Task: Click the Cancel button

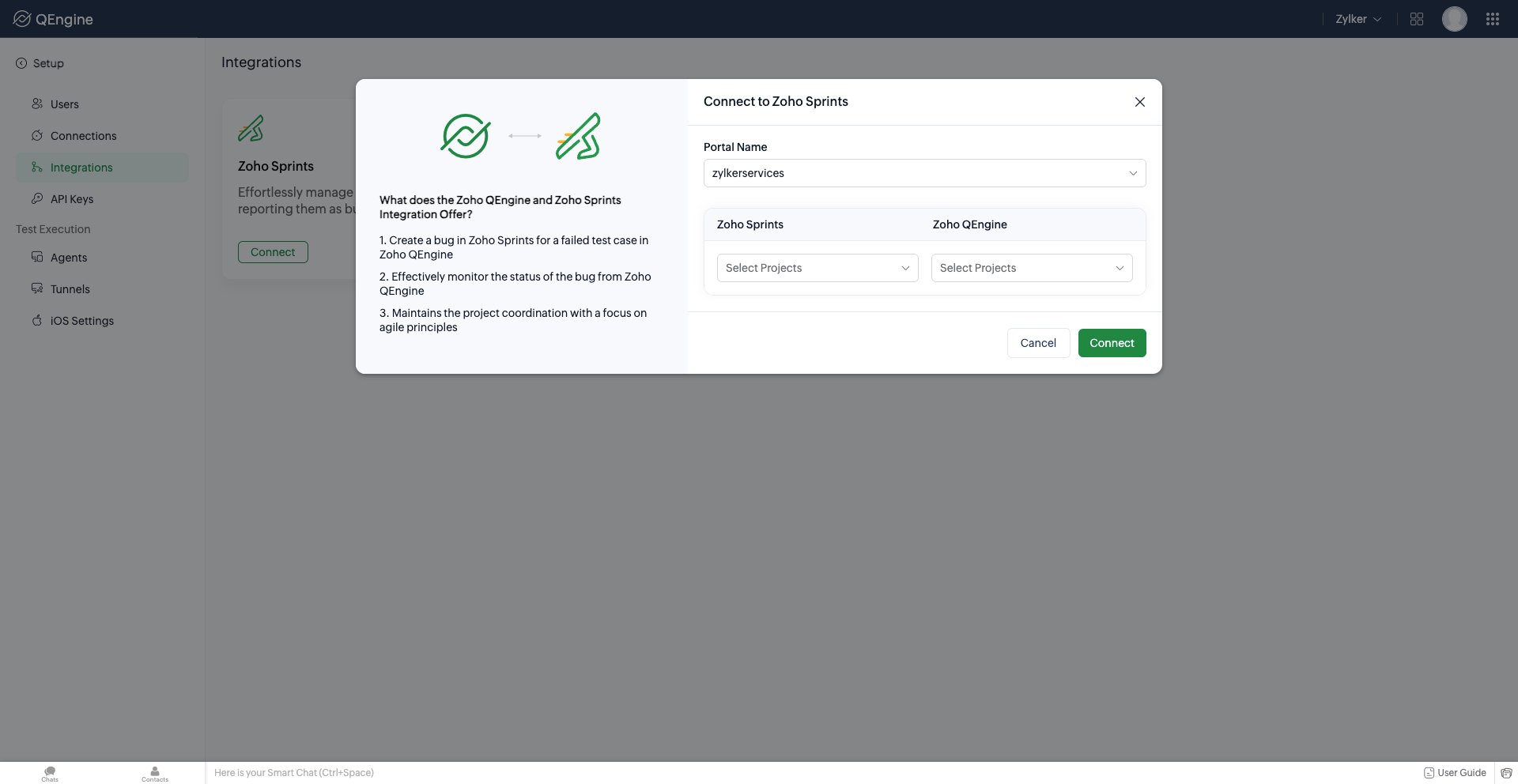Action: click(1038, 343)
